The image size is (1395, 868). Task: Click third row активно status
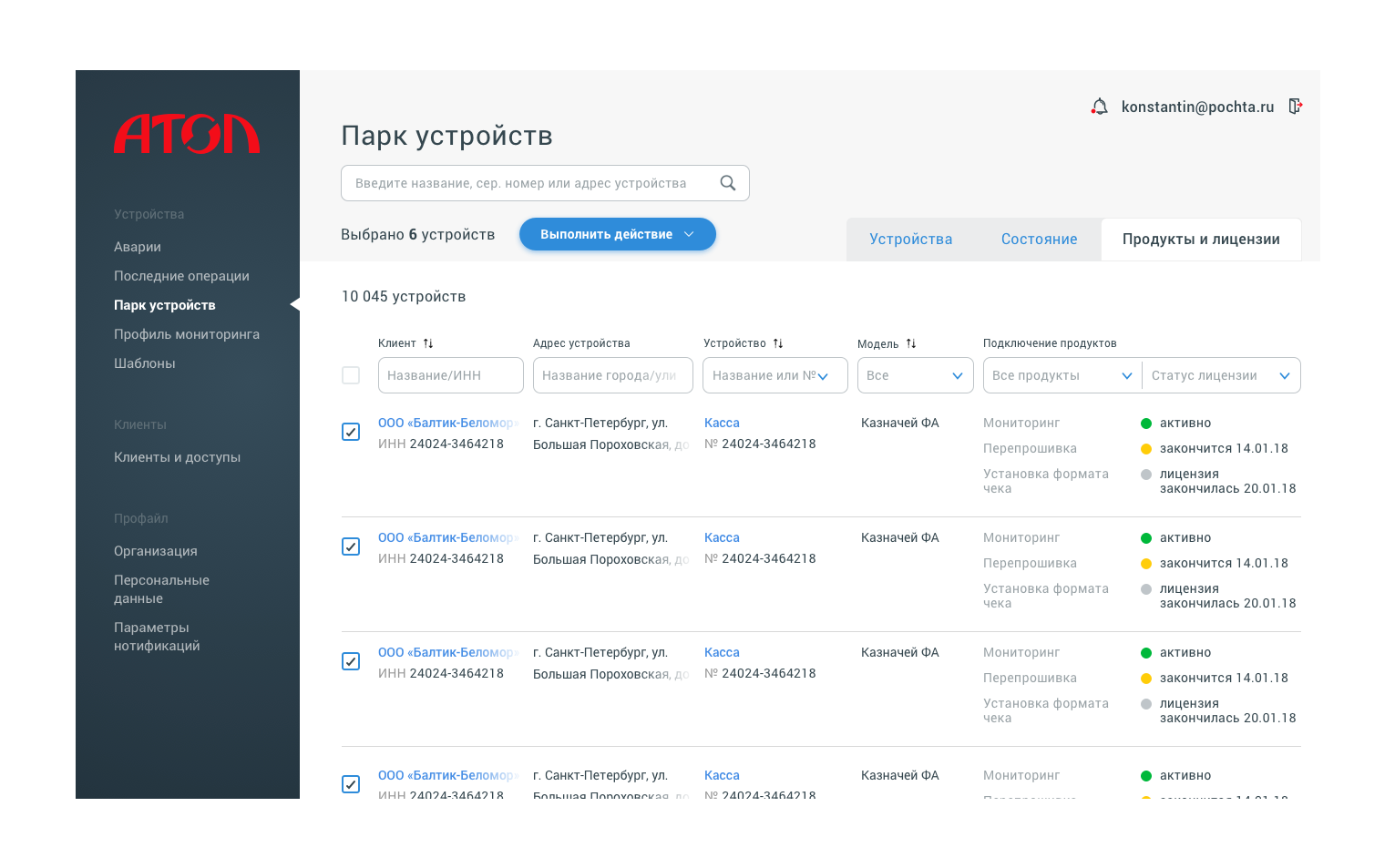[x=1176, y=652]
